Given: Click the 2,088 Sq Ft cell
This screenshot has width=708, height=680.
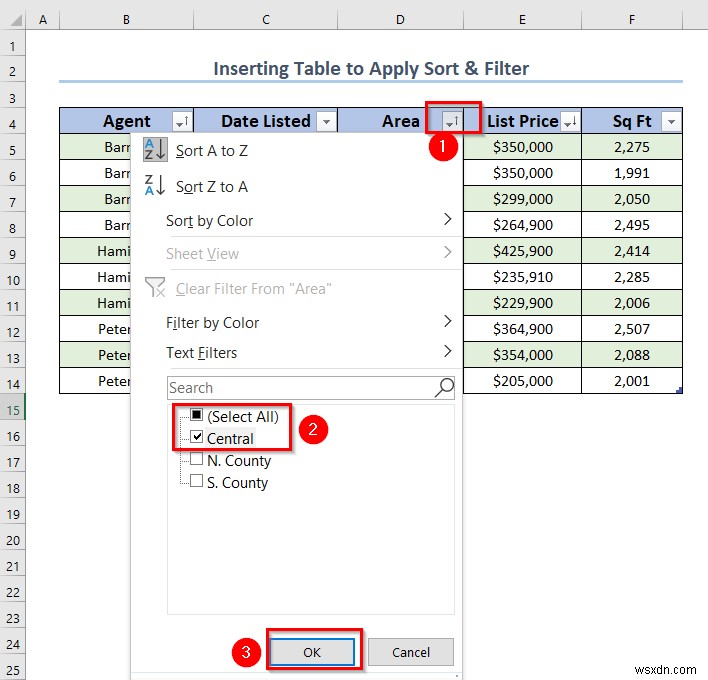Looking at the screenshot, I should pyautogui.click(x=632, y=355).
